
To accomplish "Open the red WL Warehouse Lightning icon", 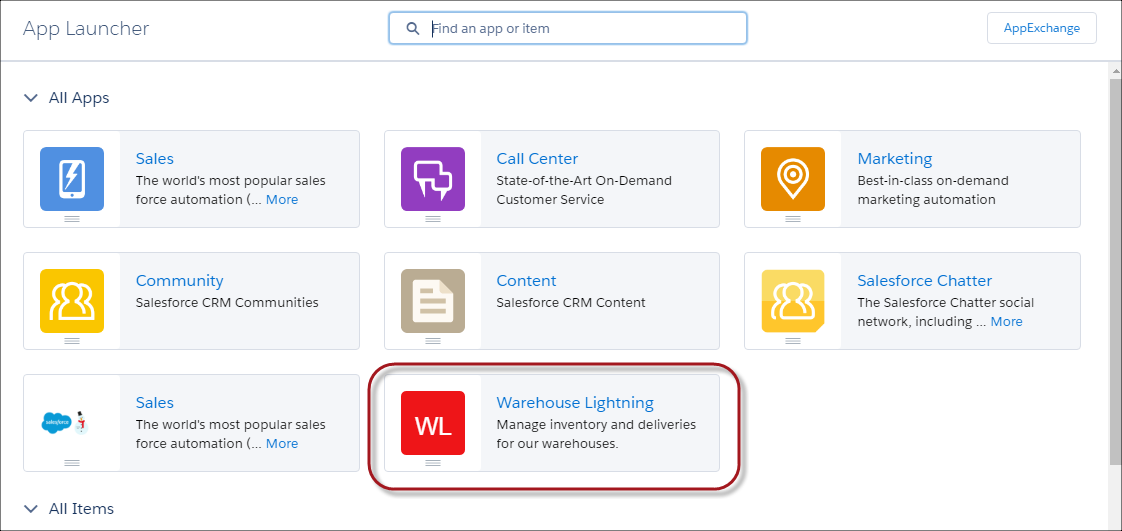I will (433, 423).
